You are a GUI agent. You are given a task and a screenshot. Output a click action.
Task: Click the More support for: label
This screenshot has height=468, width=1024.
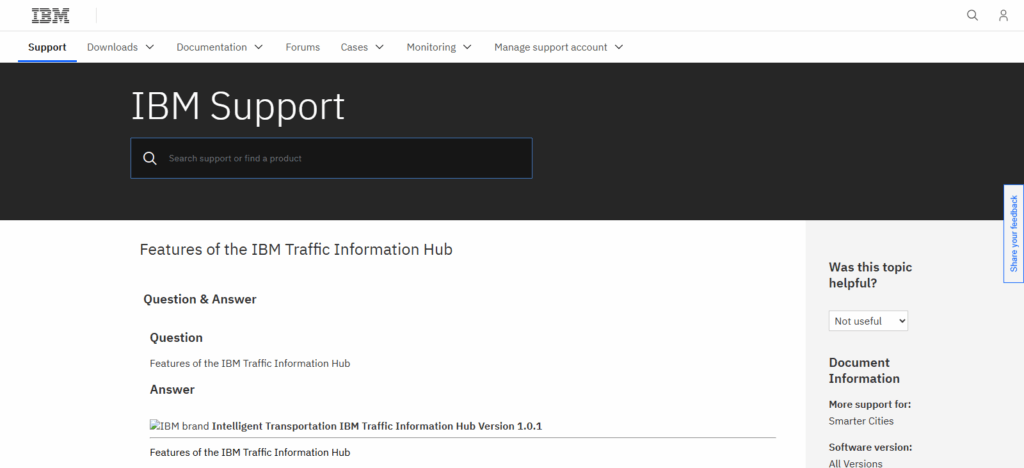tap(870, 404)
